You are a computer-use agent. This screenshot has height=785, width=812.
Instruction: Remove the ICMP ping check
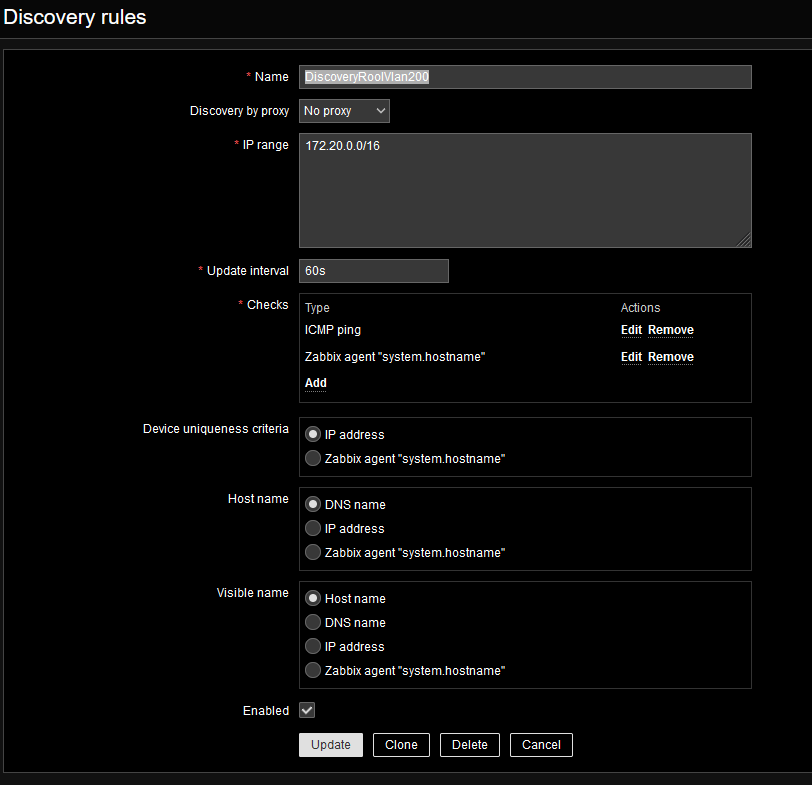pos(670,330)
